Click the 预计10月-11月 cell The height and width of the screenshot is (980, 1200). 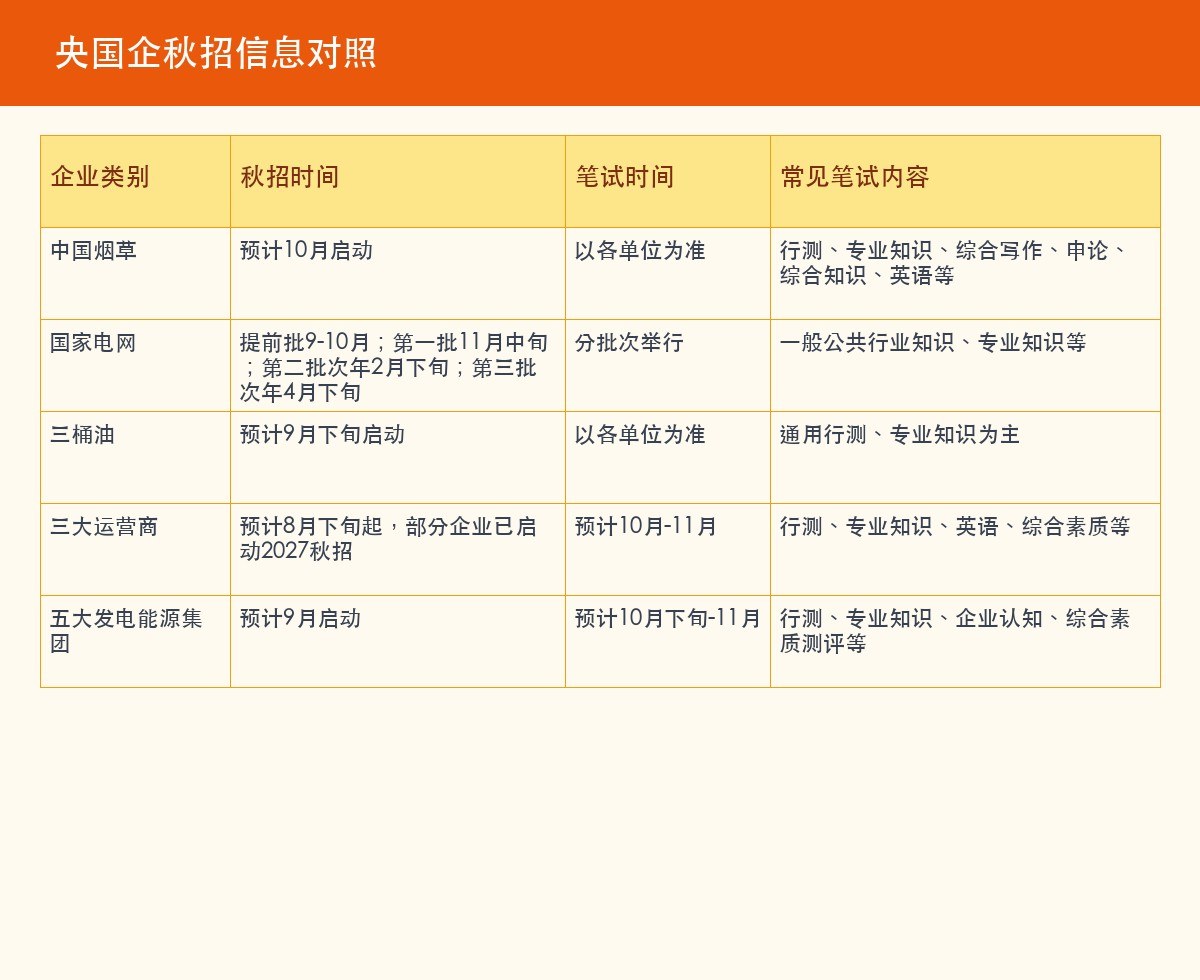click(668, 549)
